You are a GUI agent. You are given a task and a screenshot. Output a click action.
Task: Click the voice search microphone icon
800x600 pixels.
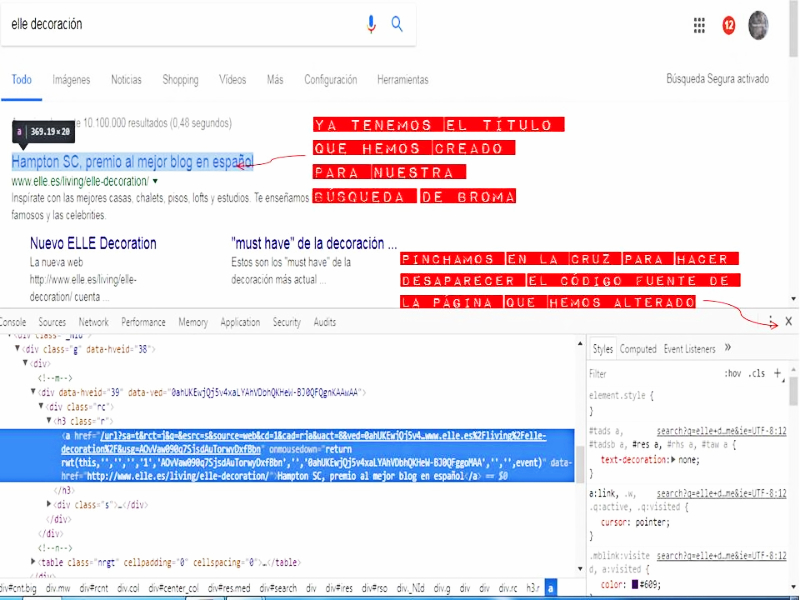click(371, 24)
